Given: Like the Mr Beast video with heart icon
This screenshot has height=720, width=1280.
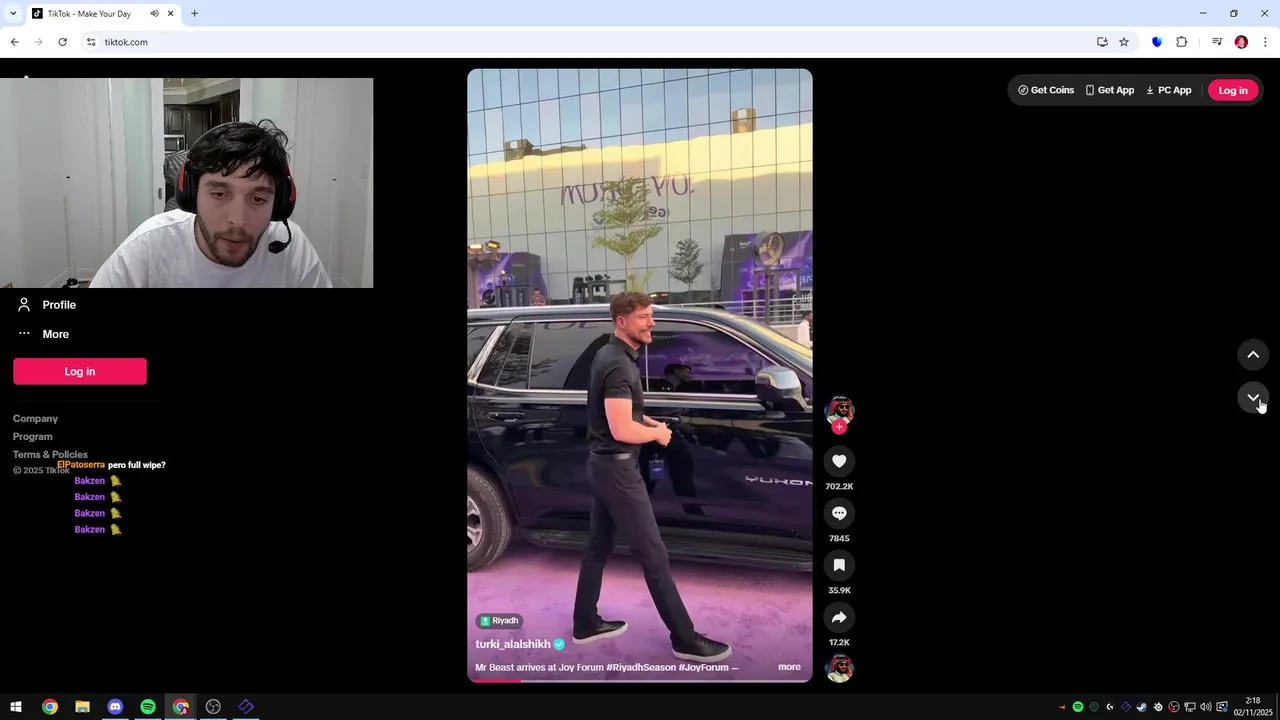Looking at the screenshot, I should pos(839,461).
